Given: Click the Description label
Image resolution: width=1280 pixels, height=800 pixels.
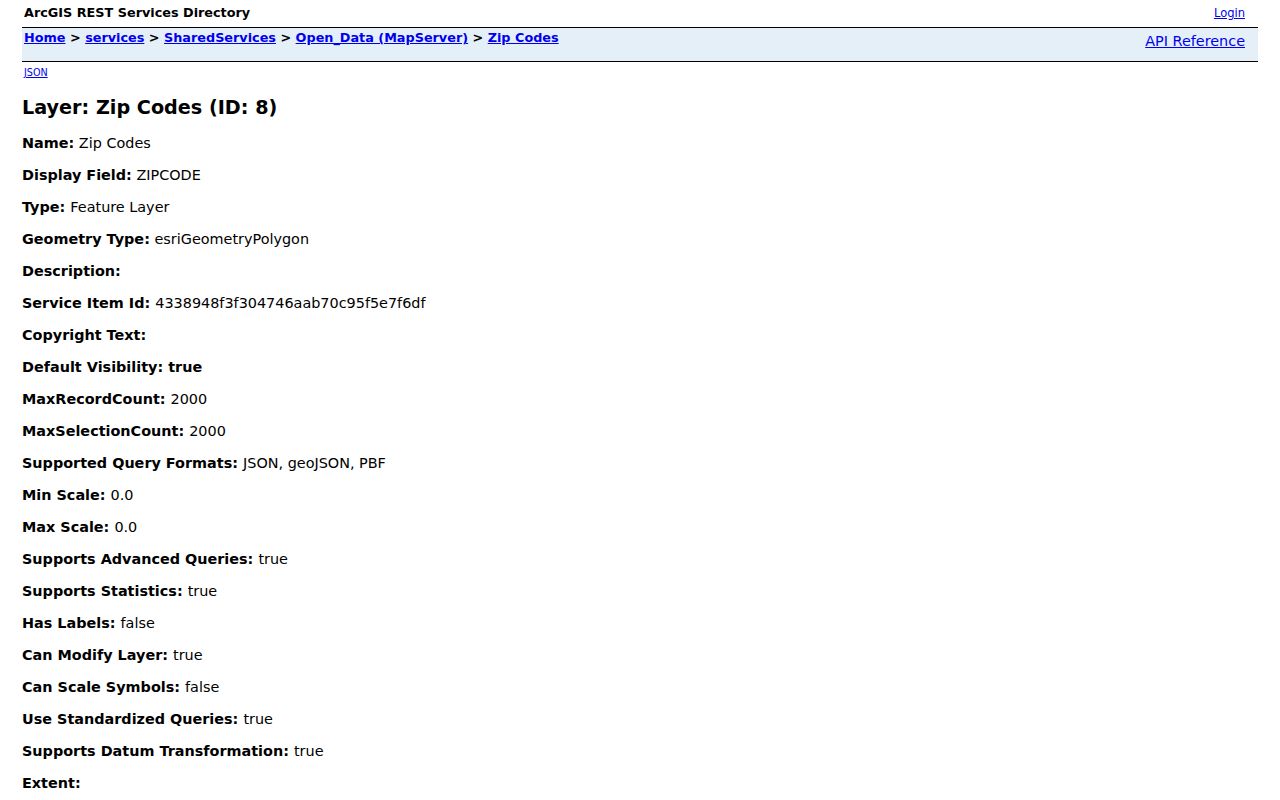Looking at the screenshot, I should tap(71, 271).
